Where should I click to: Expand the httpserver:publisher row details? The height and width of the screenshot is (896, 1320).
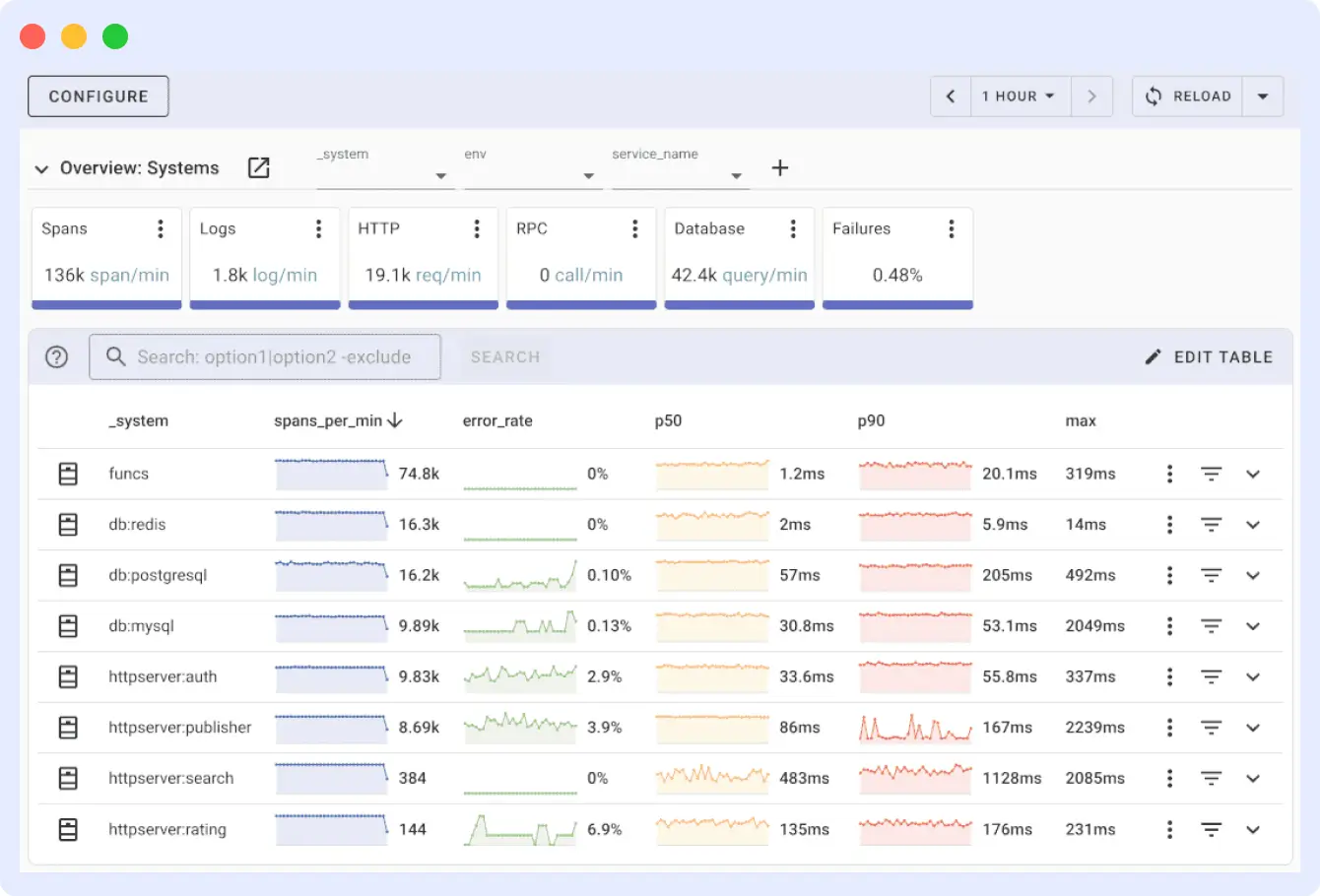(1253, 728)
